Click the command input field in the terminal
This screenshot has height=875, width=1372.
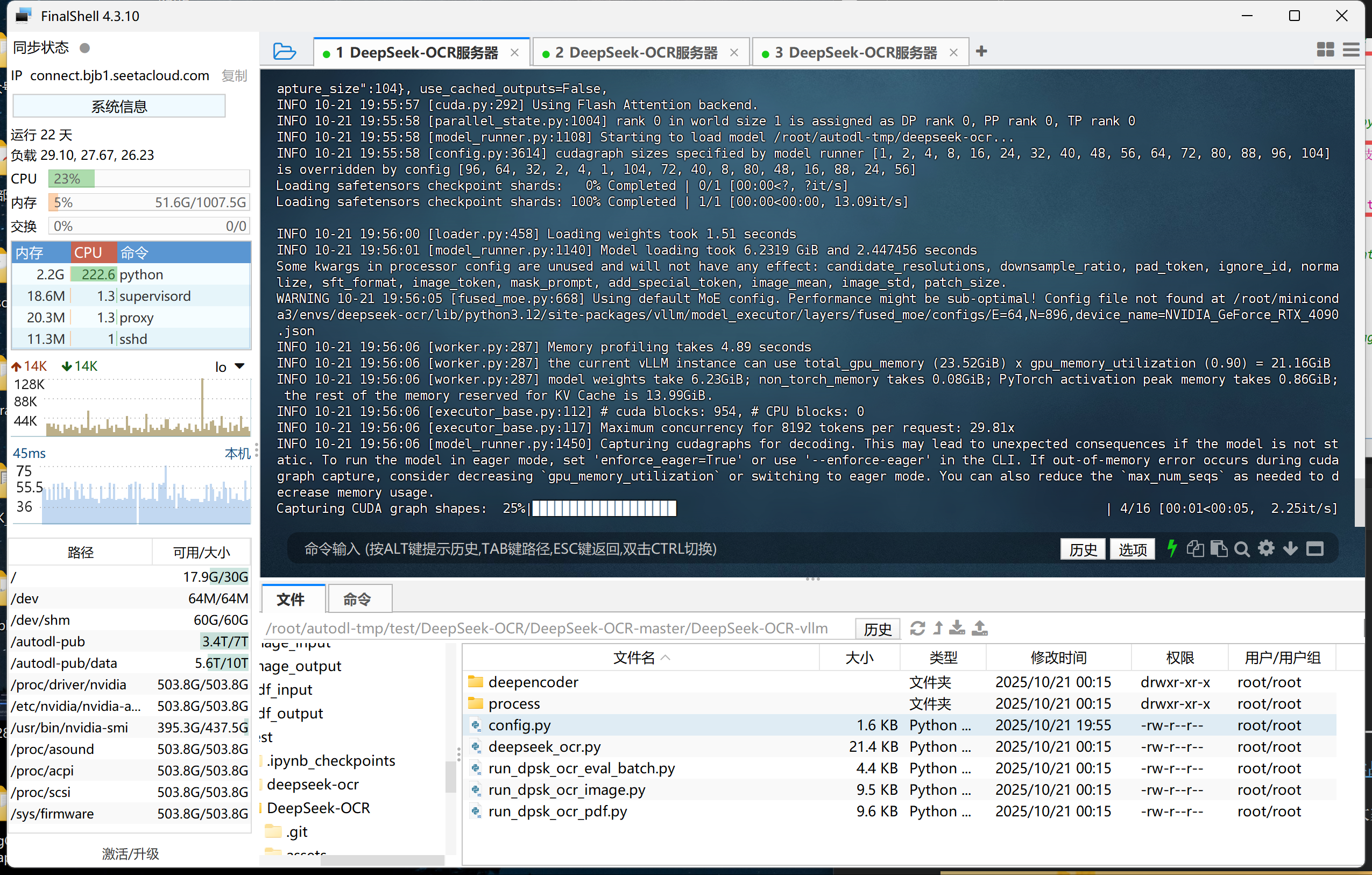click(627, 549)
